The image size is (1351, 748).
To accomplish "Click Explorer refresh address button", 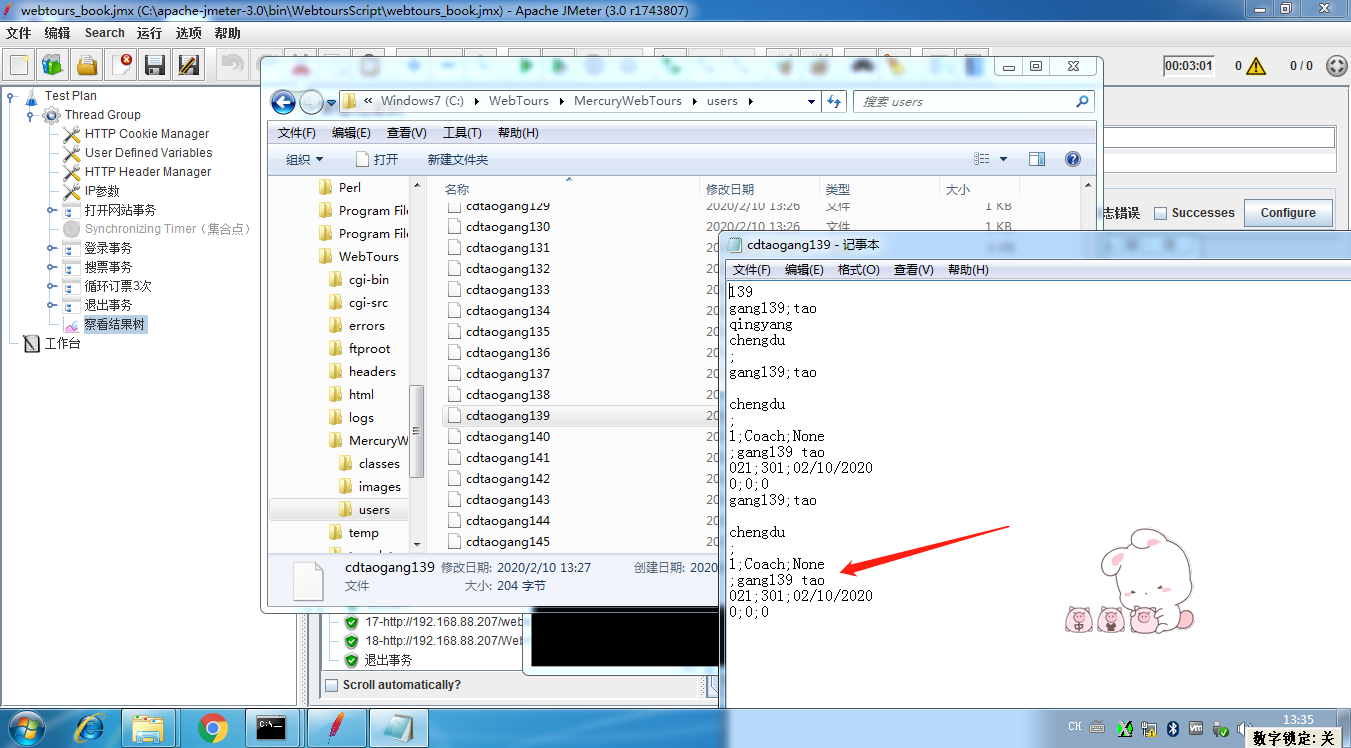I will (835, 101).
